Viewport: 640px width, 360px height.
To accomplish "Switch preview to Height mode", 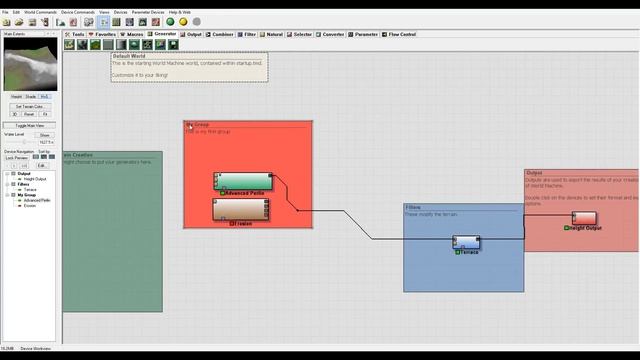I will pyautogui.click(x=17, y=97).
